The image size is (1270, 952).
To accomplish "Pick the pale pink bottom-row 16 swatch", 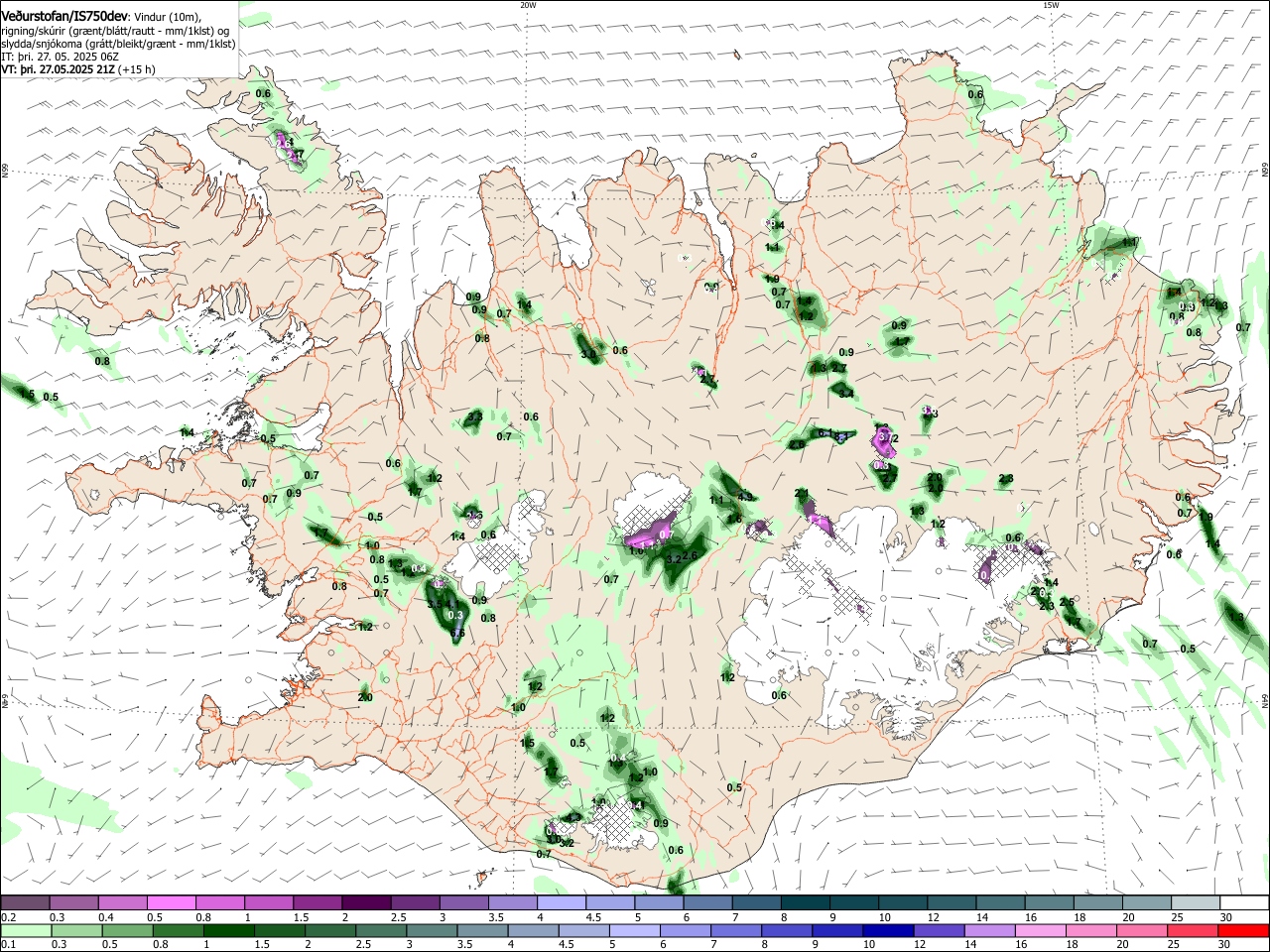I will [1042, 930].
